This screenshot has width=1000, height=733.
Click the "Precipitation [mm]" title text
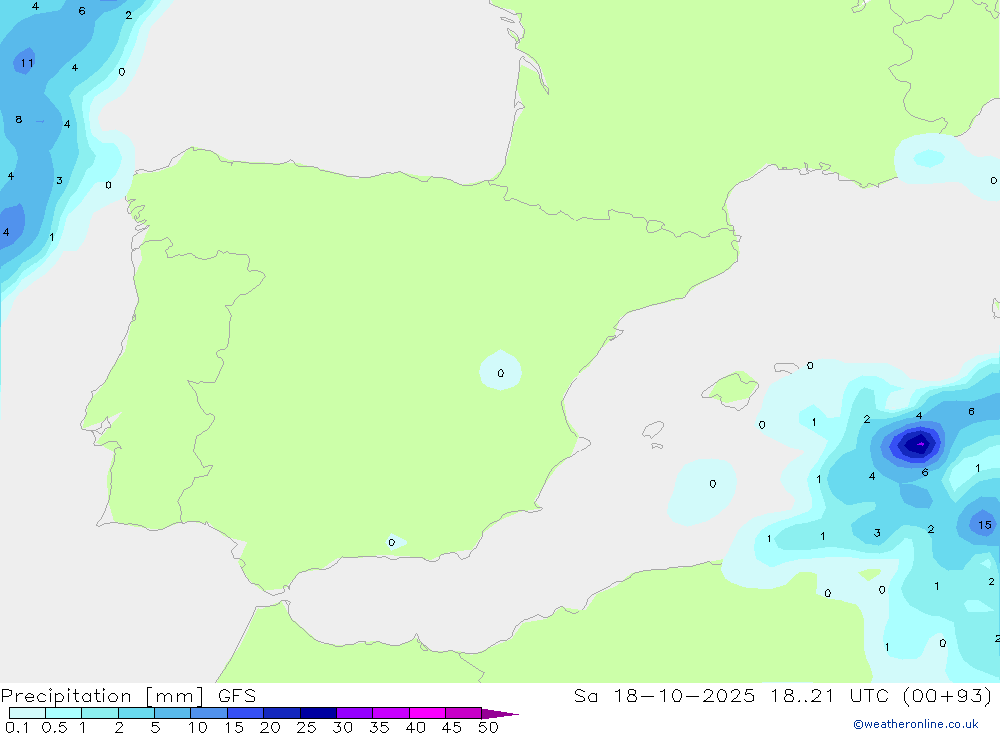click(103, 696)
